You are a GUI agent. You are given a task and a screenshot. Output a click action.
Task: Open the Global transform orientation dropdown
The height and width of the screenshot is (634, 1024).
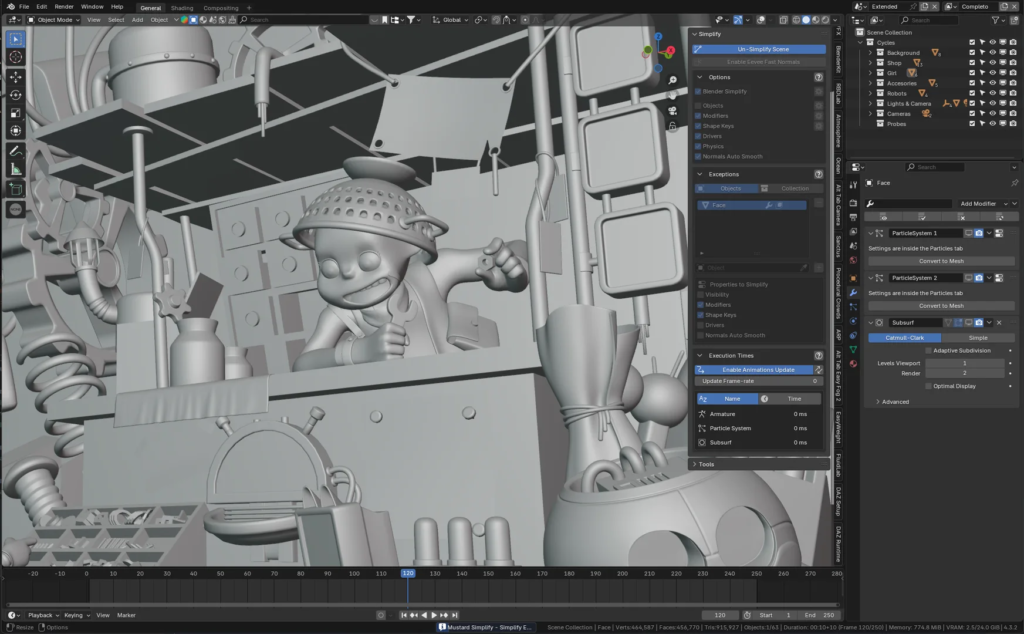(452, 20)
